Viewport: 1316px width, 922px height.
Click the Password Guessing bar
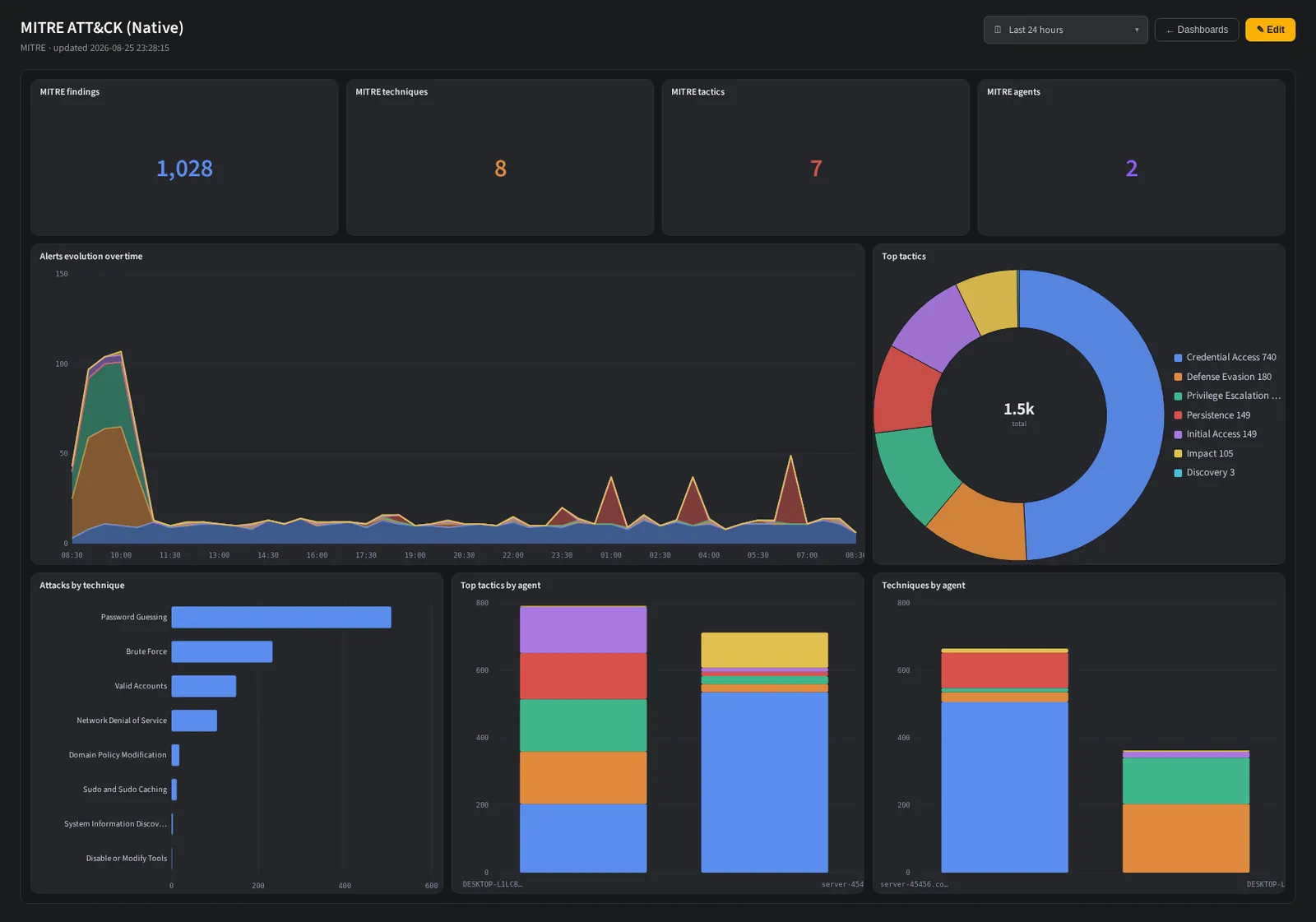point(281,617)
